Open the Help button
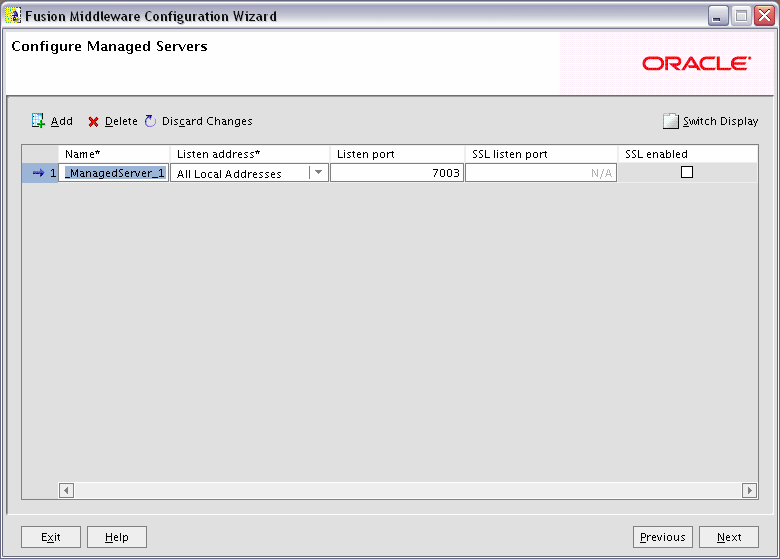This screenshot has width=780, height=559. click(117, 537)
